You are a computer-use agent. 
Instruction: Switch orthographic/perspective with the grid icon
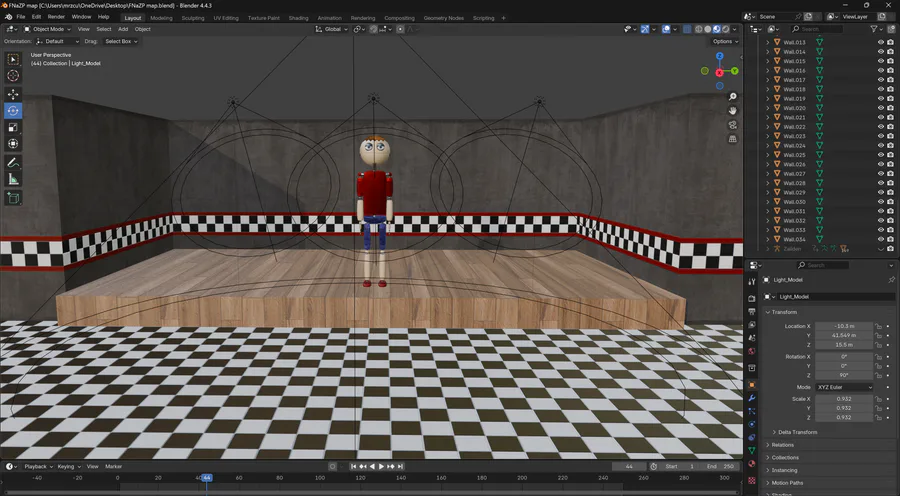732,139
